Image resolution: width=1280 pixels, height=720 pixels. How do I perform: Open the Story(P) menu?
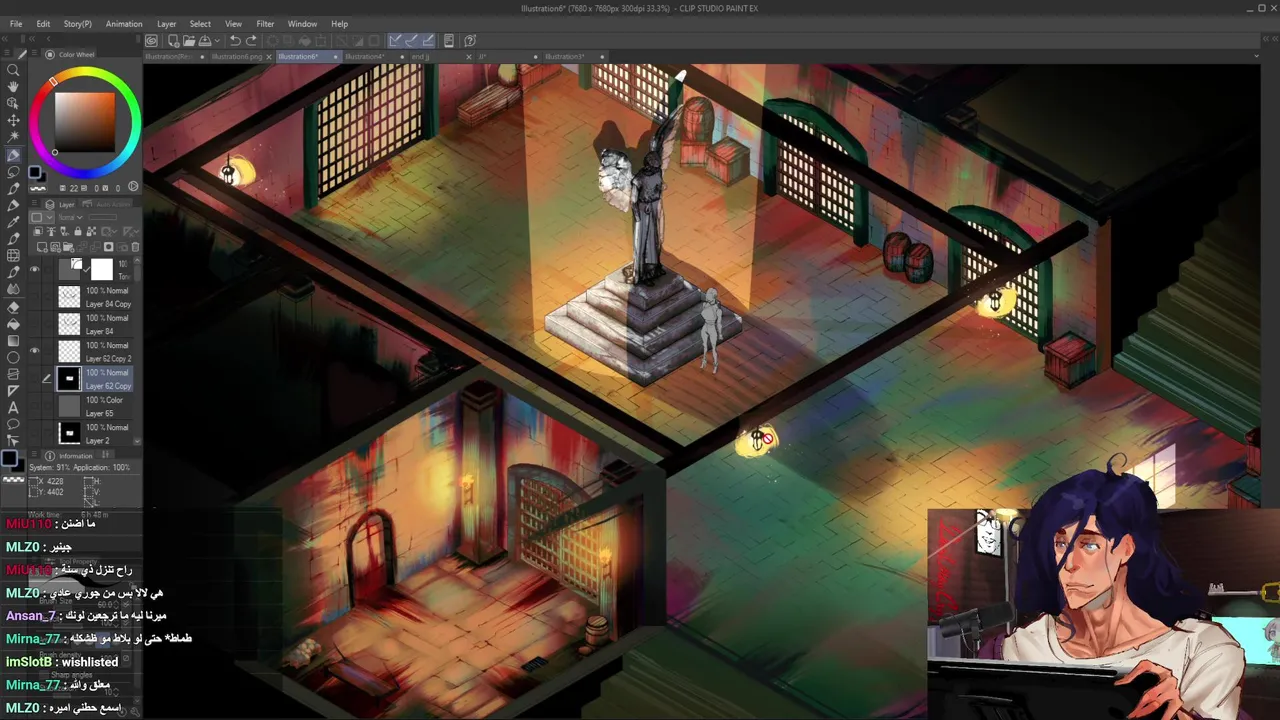point(77,24)
